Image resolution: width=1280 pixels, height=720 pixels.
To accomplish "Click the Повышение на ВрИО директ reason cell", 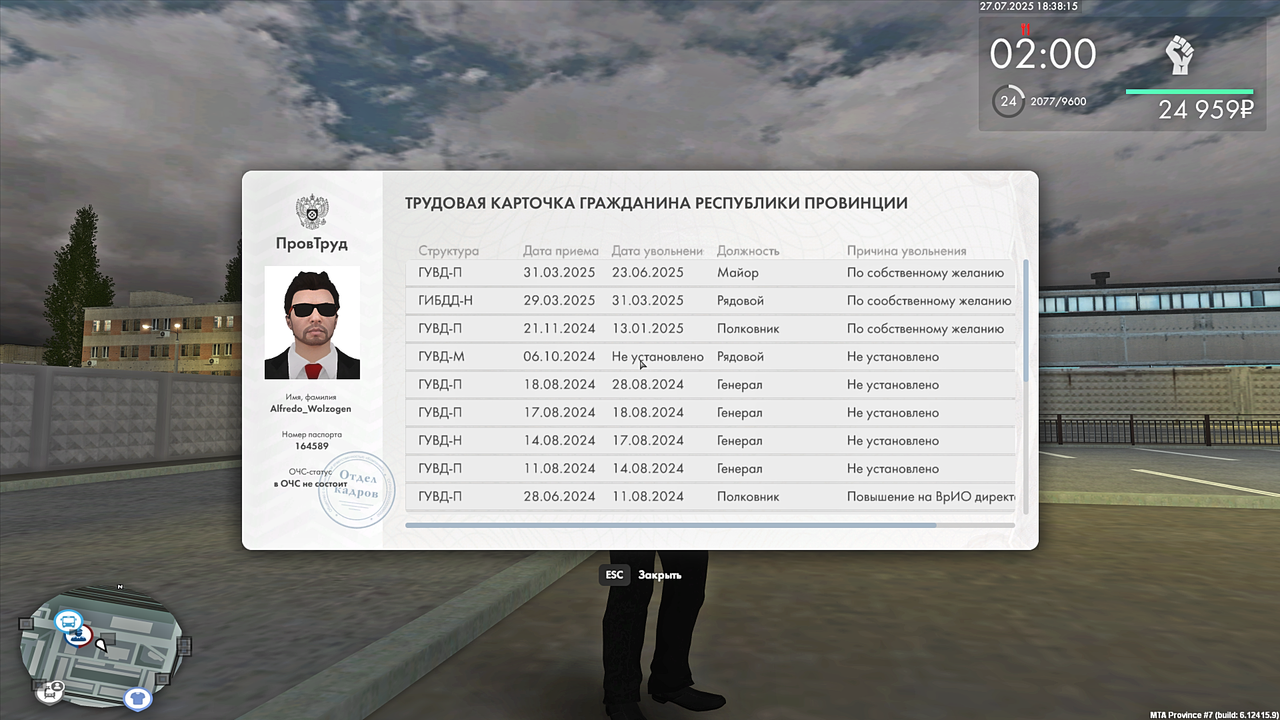I will [x=931, y=497].
